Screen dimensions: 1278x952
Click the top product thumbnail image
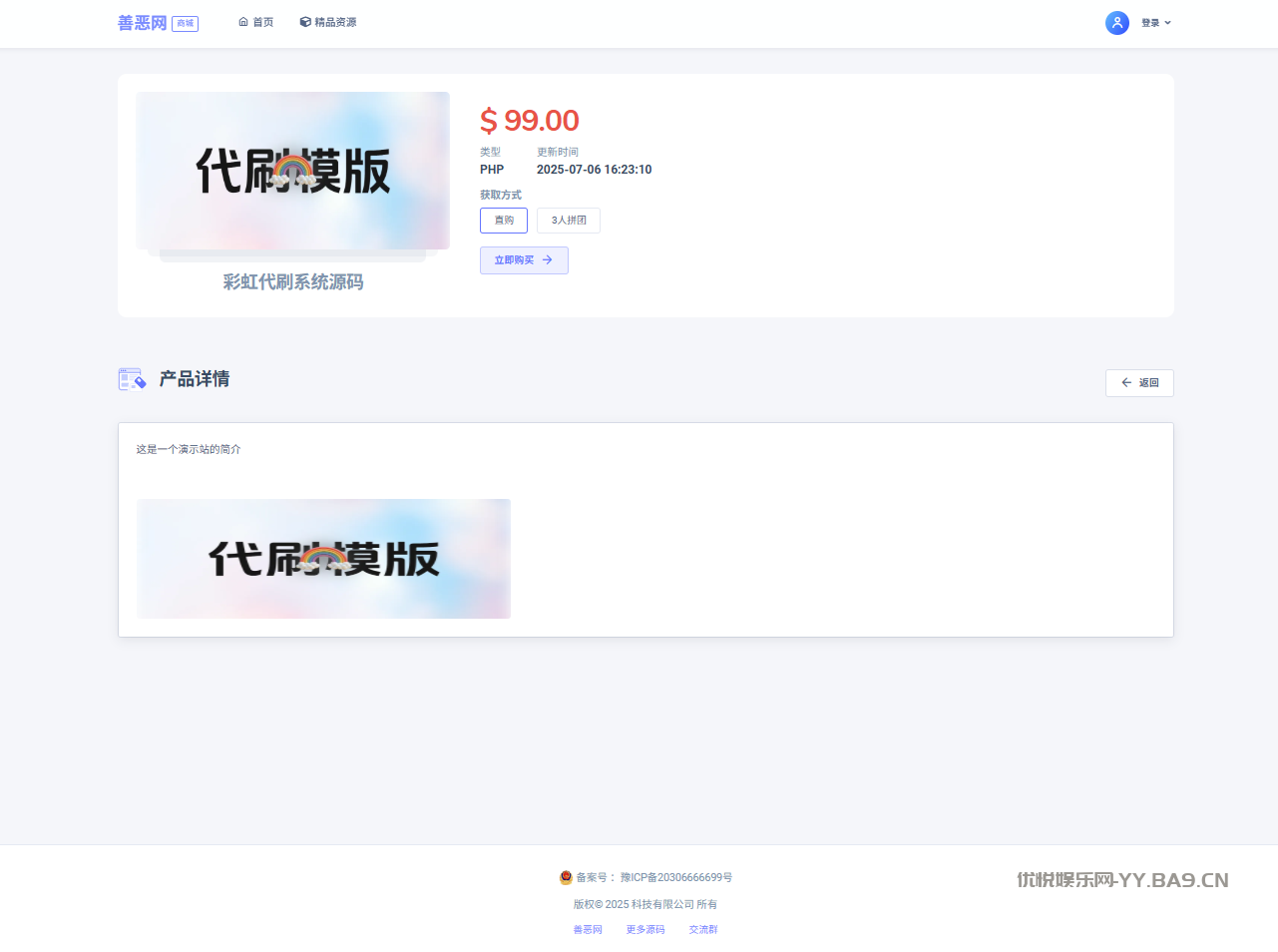pos(292,171)
